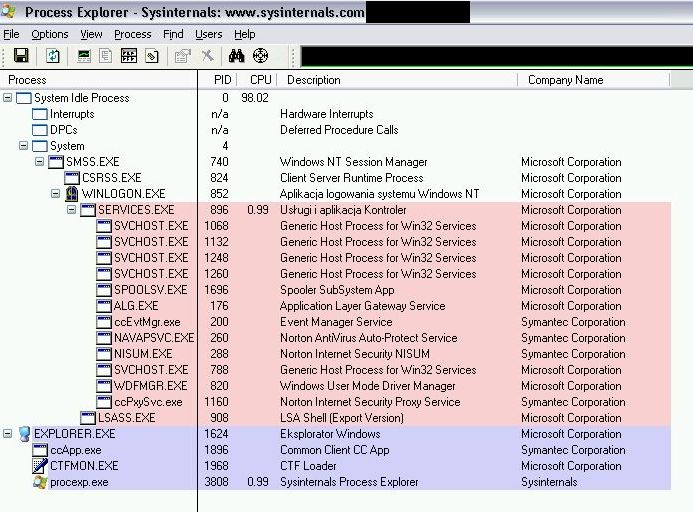Click the Find binoculars icon
Screen dimensions: 693x512
click(236, 56)
